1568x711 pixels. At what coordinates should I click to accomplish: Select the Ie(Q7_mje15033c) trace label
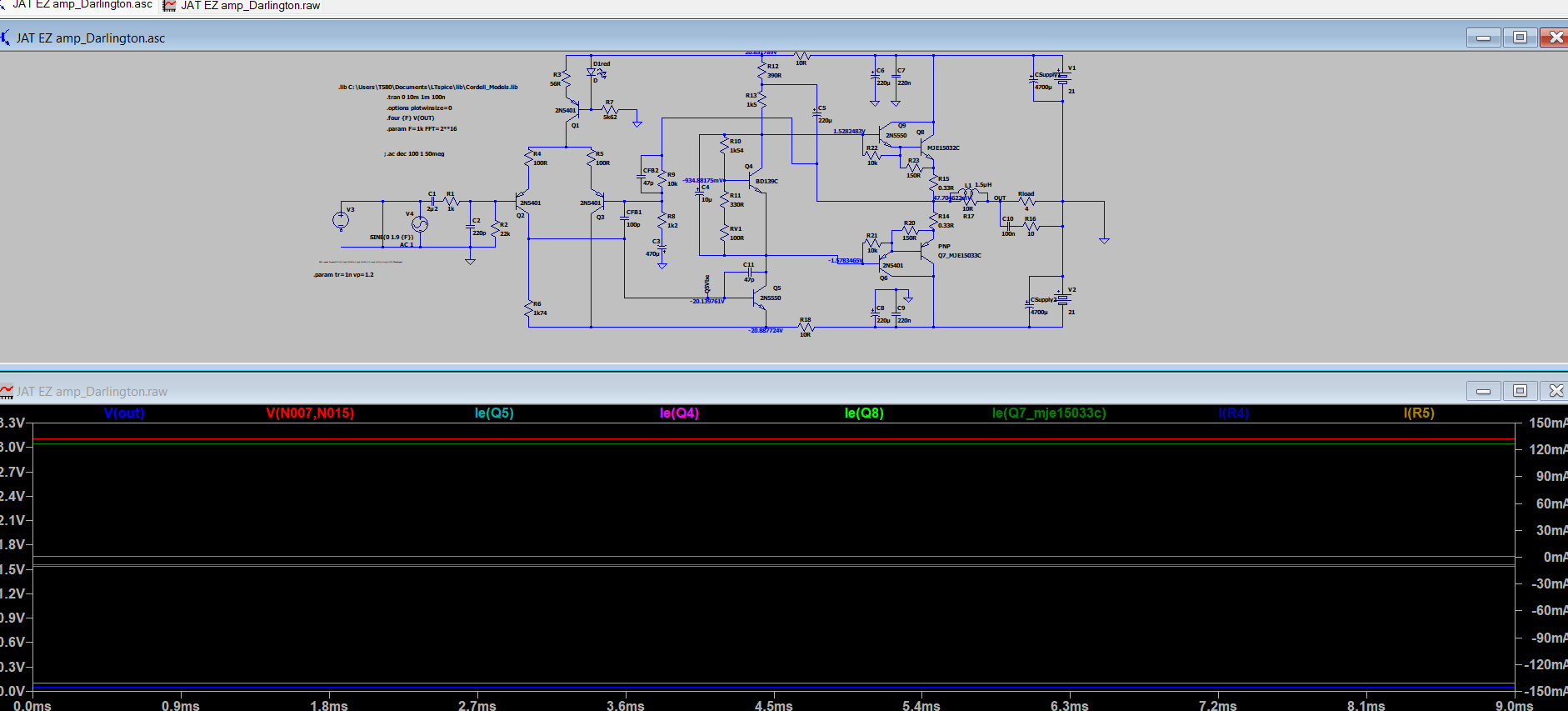(1049, 413)
